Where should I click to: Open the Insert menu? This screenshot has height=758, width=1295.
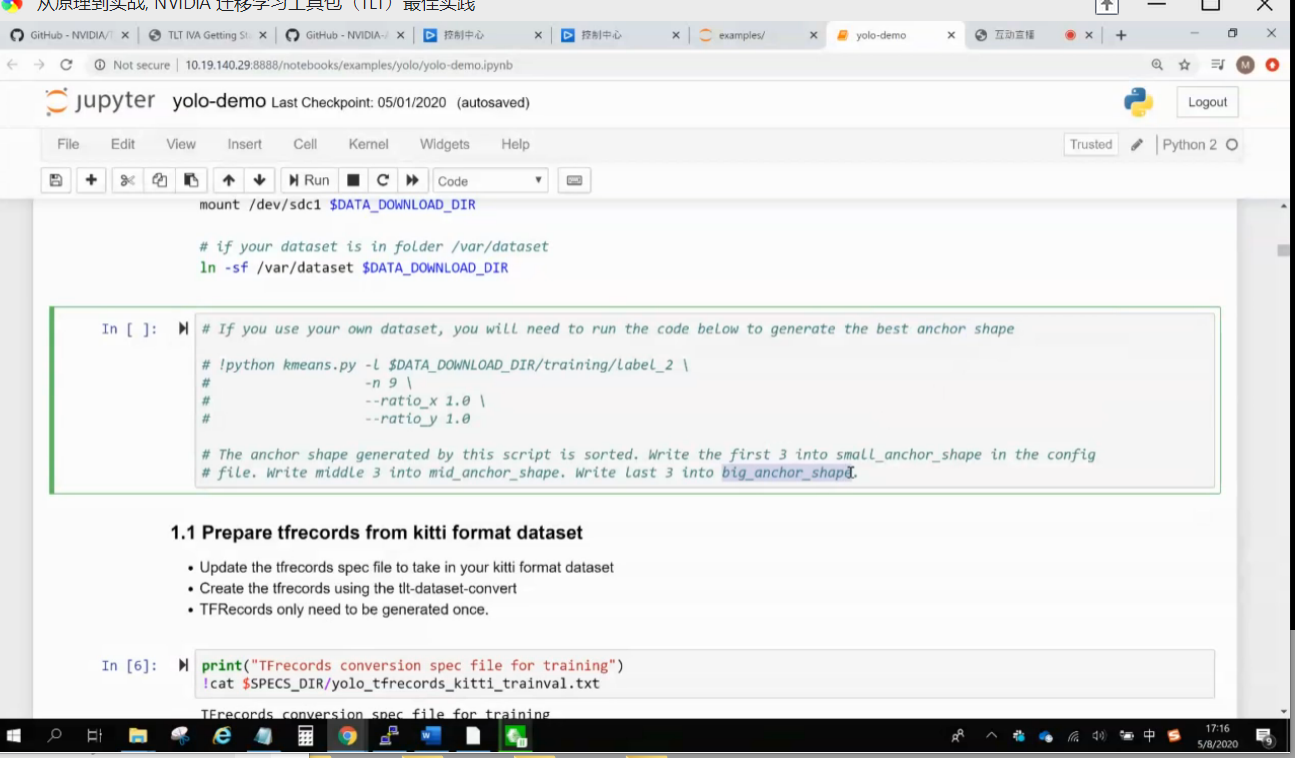coord(244,144)
